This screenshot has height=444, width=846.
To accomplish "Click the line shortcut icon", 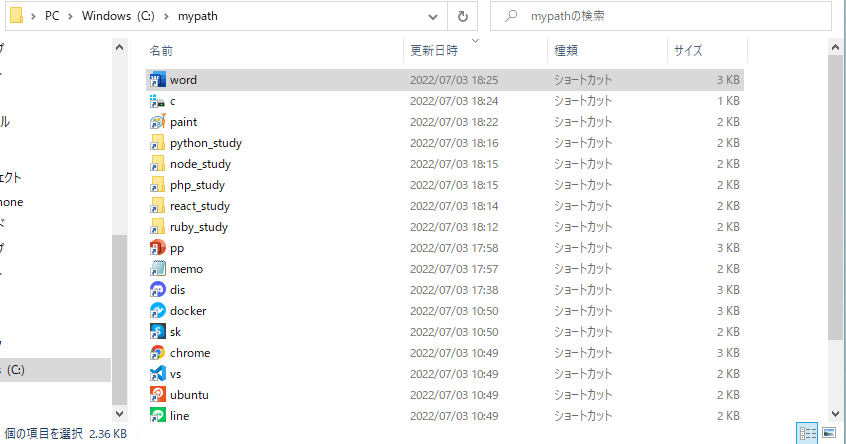I will click(158, 415).
